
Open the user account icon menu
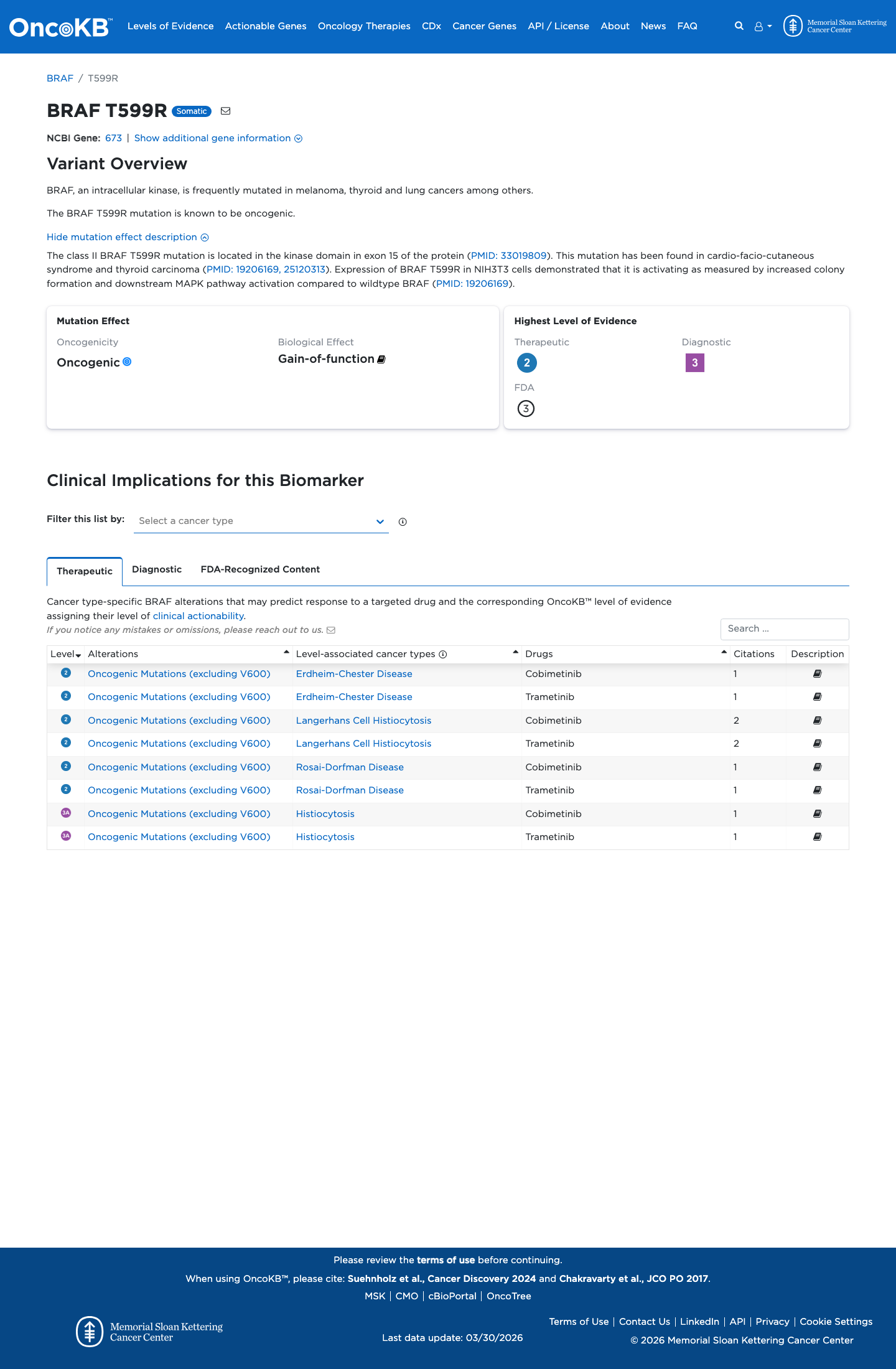point(763,27)
